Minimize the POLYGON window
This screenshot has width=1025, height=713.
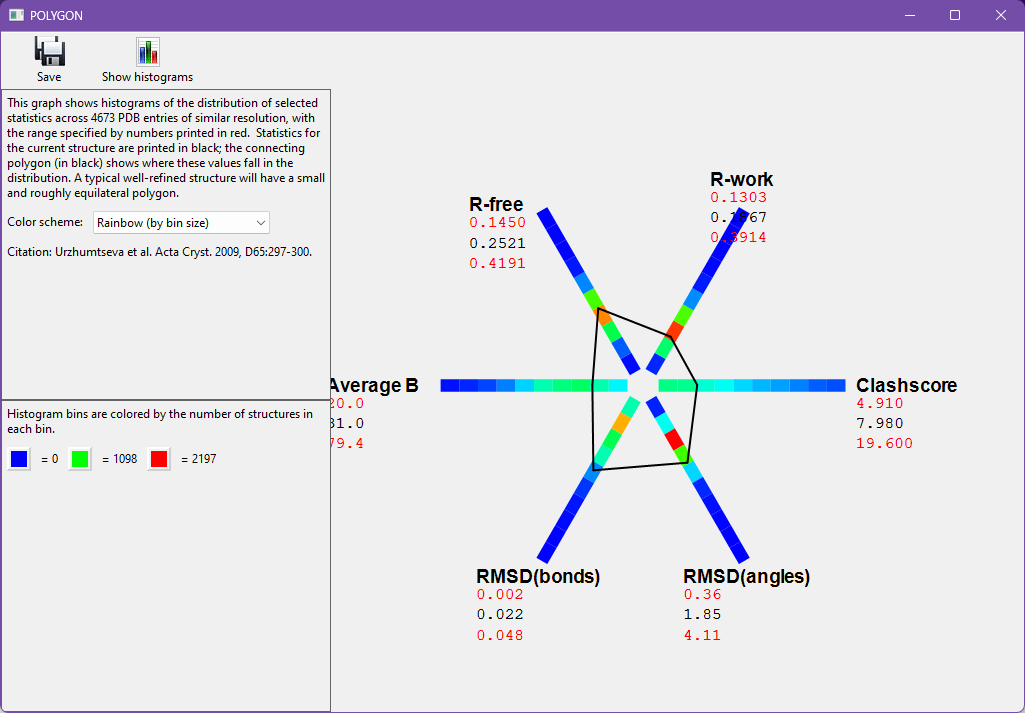[x=910, y=15]
